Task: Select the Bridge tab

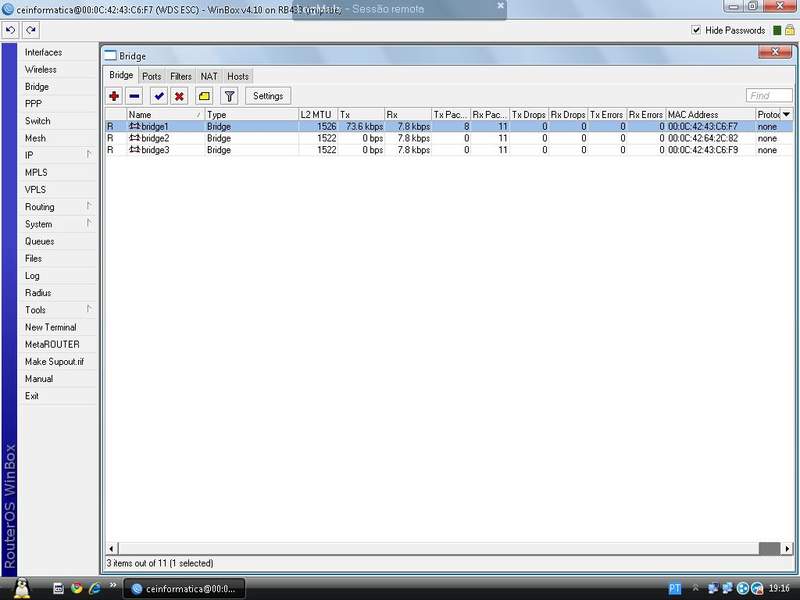Action: coord(121,76)
